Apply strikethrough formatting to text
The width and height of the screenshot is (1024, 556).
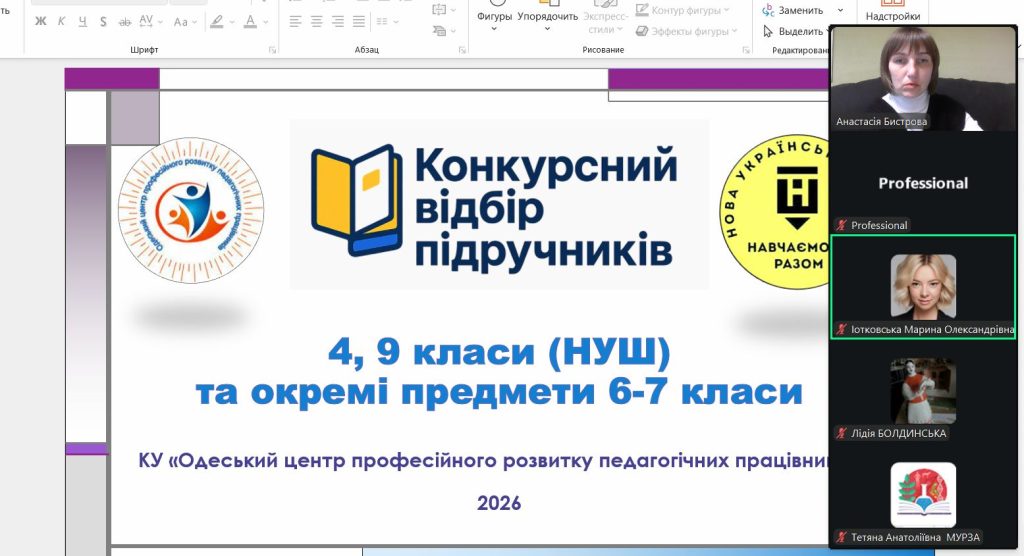tap(125, 21)
